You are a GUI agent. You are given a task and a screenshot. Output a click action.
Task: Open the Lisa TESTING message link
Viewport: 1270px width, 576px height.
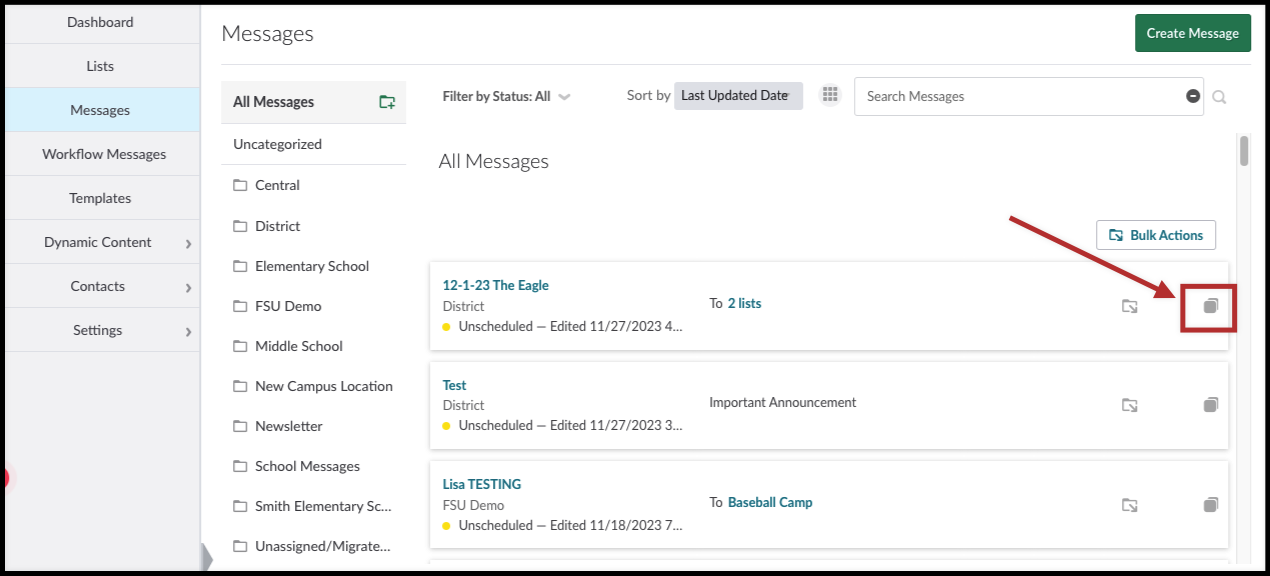coord(482,484)
